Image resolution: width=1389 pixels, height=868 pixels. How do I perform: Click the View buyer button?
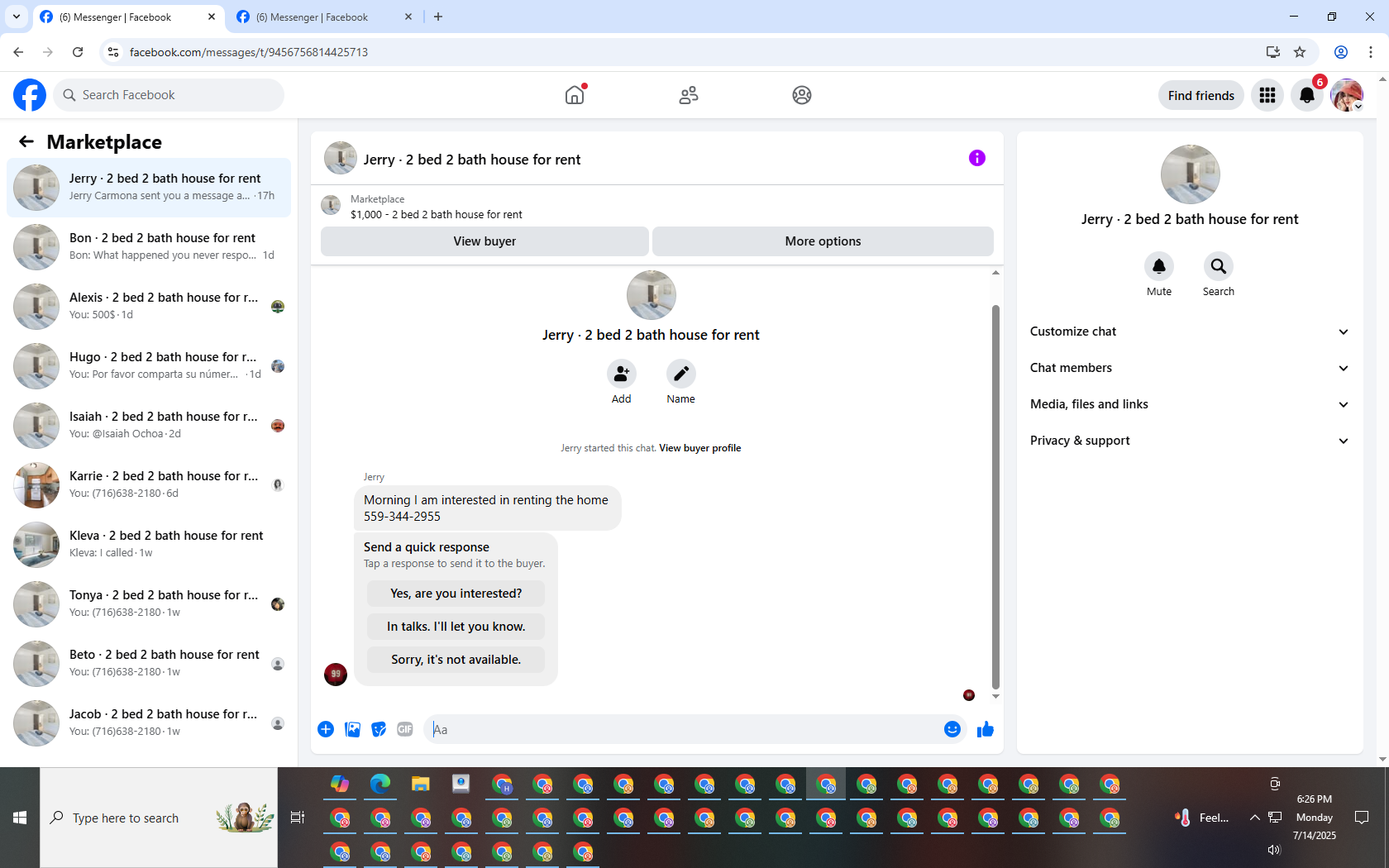tap(484, 241)
